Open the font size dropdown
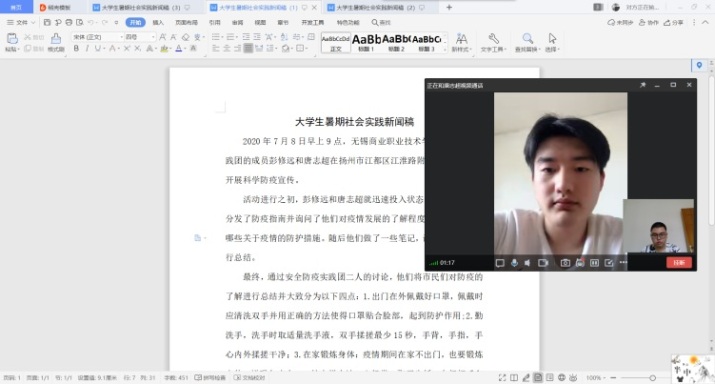Viewport: 715px width, 384px height. (x=153, y=37)
